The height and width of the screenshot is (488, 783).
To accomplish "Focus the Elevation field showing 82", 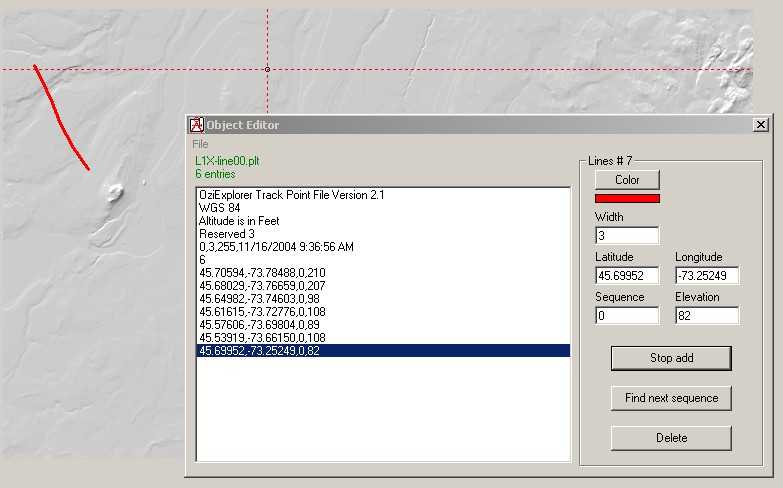I will point(706,315).
